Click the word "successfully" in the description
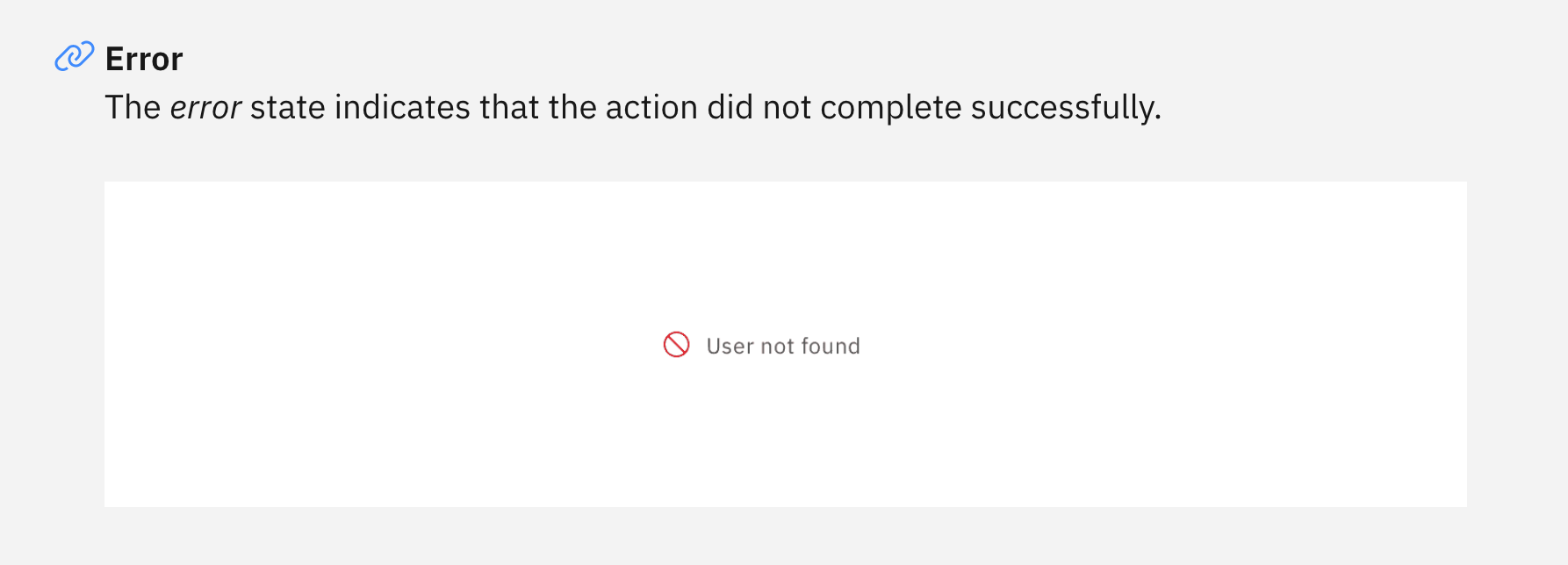This screenshot has width=1568, height=565. [x=1066, y=108]
